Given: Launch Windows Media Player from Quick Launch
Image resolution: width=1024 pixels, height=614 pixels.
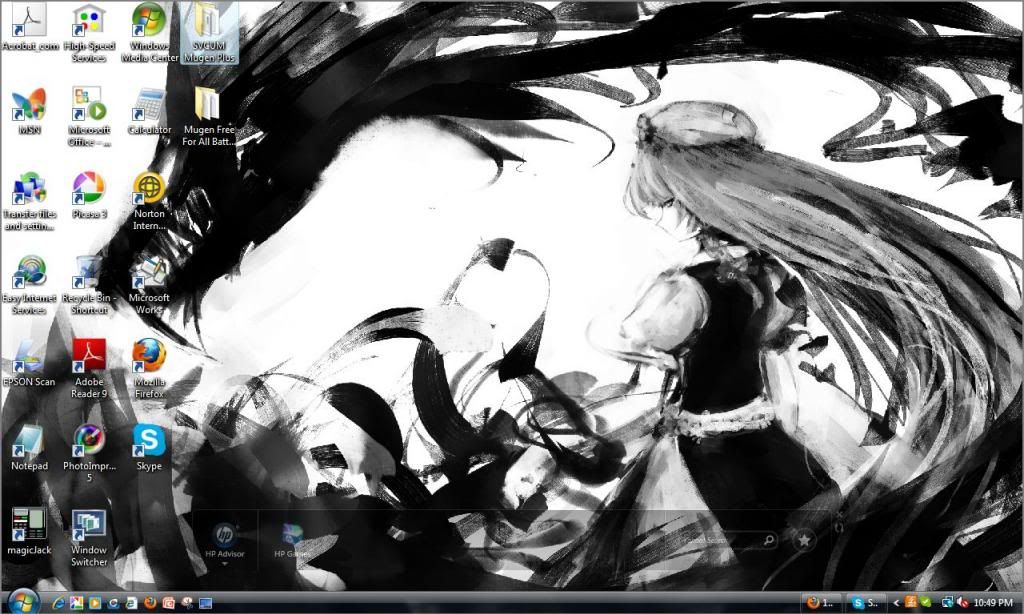Looking at the screenshot, I should point(95,603).
